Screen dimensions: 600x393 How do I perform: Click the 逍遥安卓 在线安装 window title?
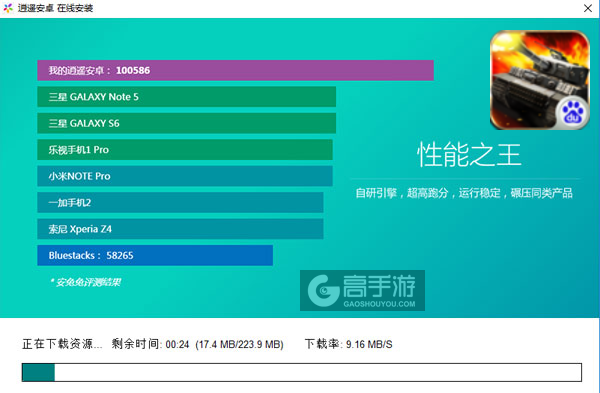click(x=55, y=8)
